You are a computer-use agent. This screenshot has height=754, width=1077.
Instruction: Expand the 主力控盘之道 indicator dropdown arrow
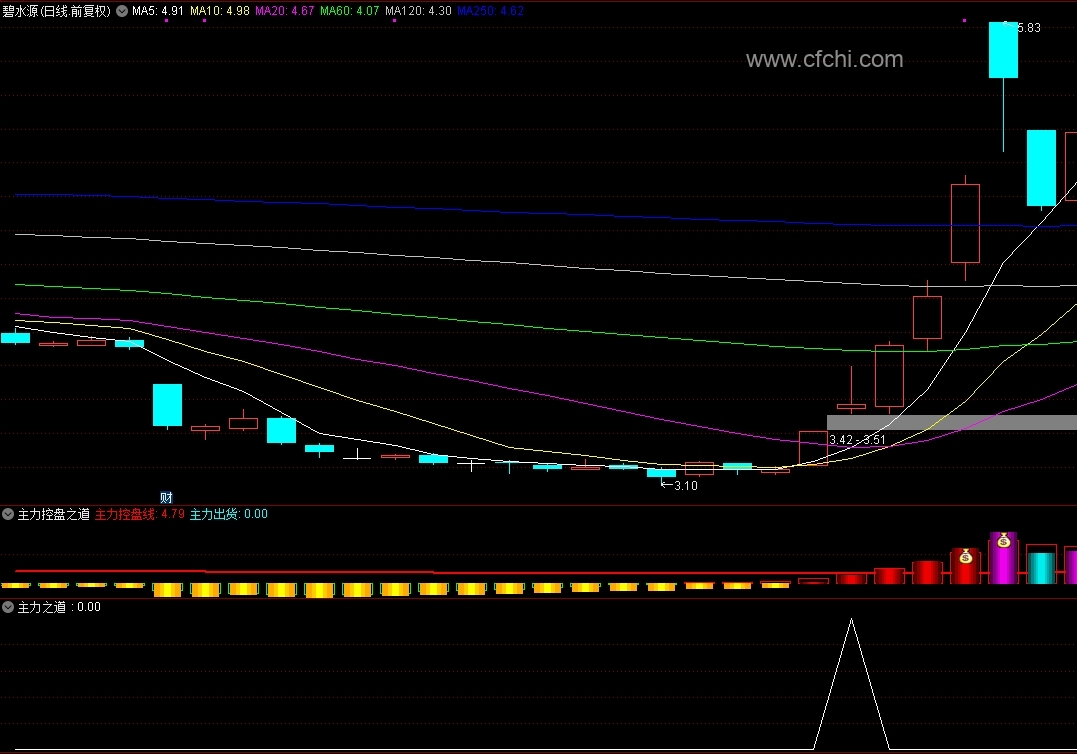click(x=8, y=514)
